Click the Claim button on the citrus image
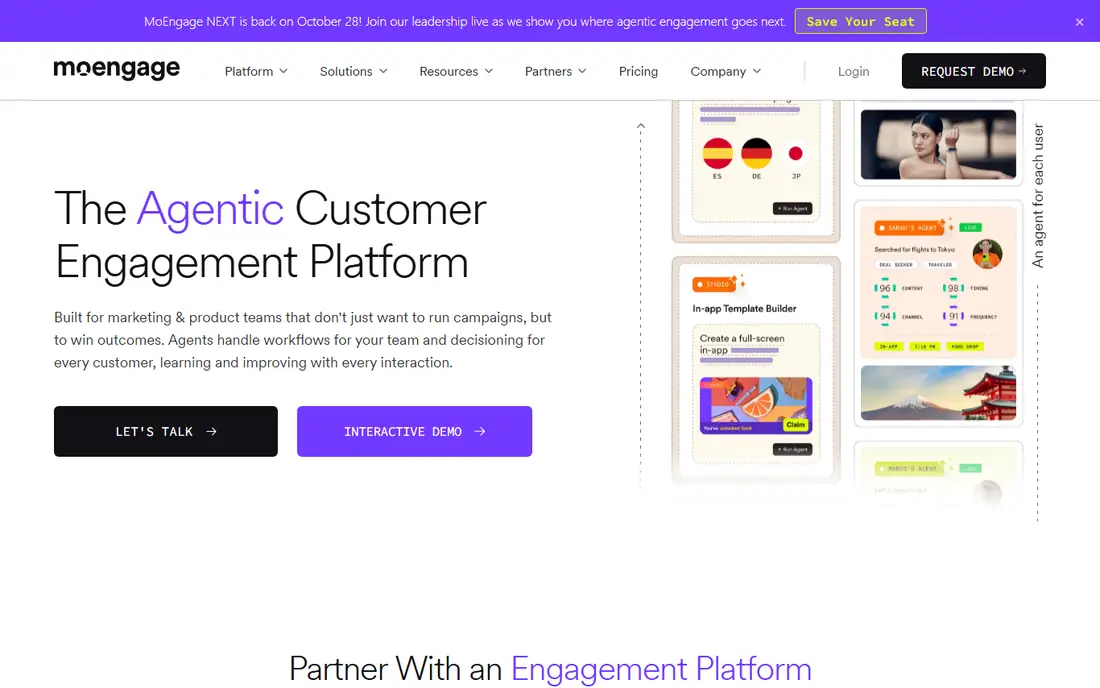The image size is (1100, 688). (x=796, y=424)
